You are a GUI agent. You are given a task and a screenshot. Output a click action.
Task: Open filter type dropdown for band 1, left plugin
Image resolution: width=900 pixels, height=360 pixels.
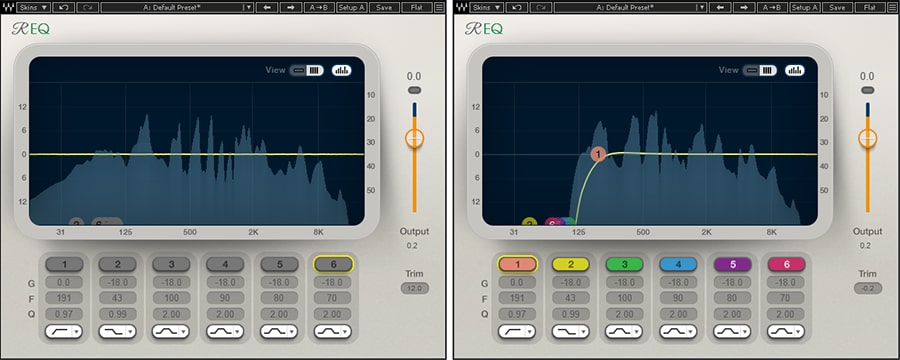64,331
